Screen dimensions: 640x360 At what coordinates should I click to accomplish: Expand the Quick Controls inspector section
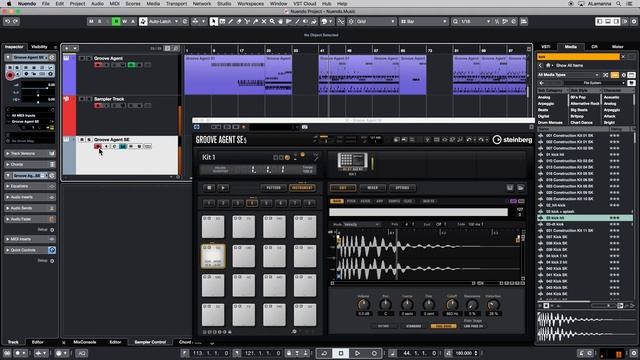29,250
